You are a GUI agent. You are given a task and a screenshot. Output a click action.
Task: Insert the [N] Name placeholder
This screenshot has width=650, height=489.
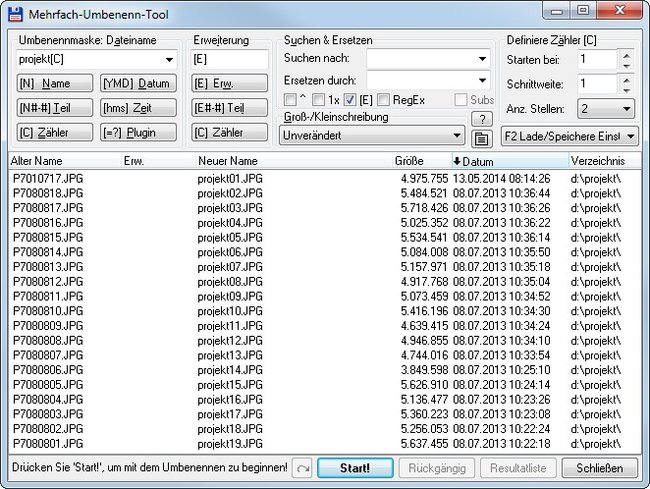pos(55,83)
